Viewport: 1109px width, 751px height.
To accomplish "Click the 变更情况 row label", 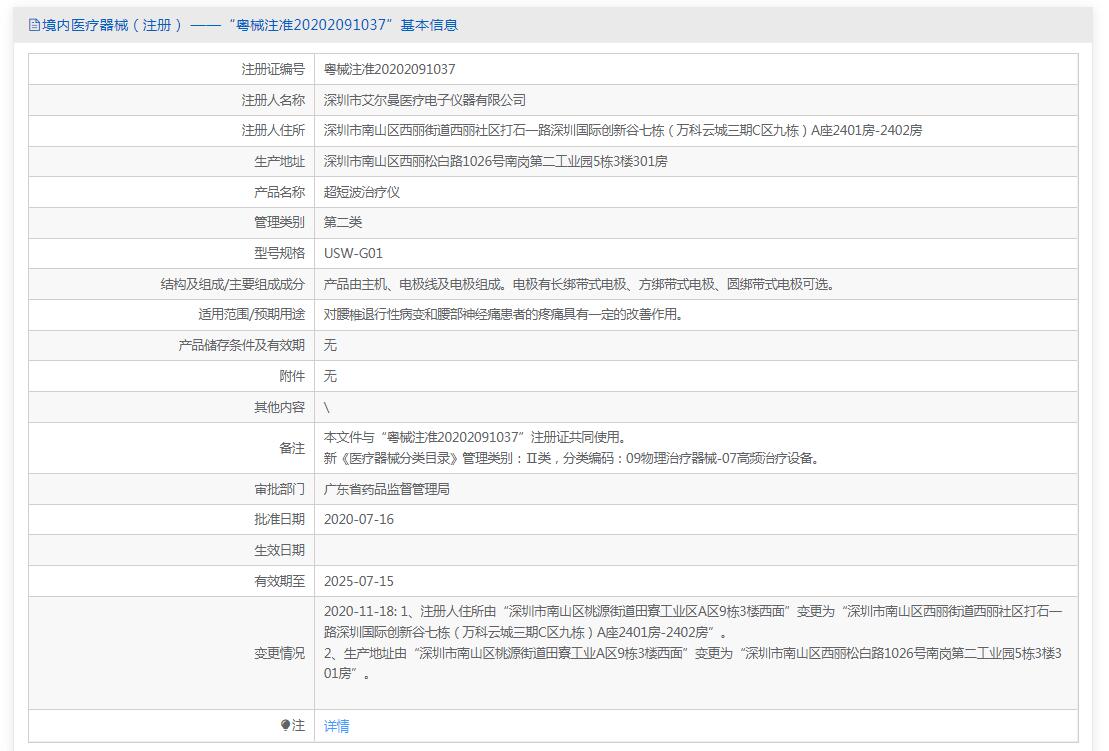I will pos(279,653).
